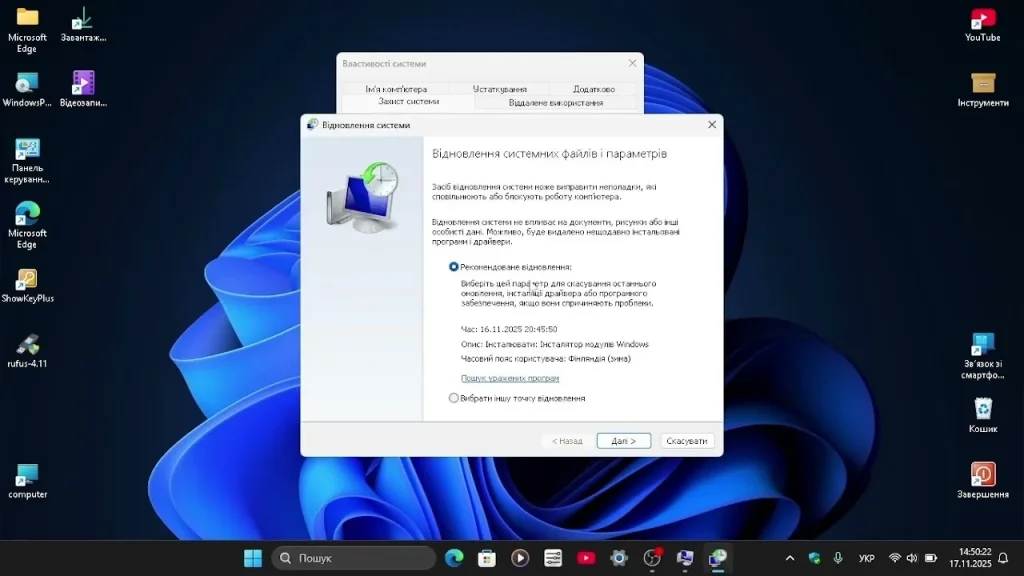1024x576 pixels.
Task: Open the YouTube desktop shortcut
Action: click(x=983, y=25)
